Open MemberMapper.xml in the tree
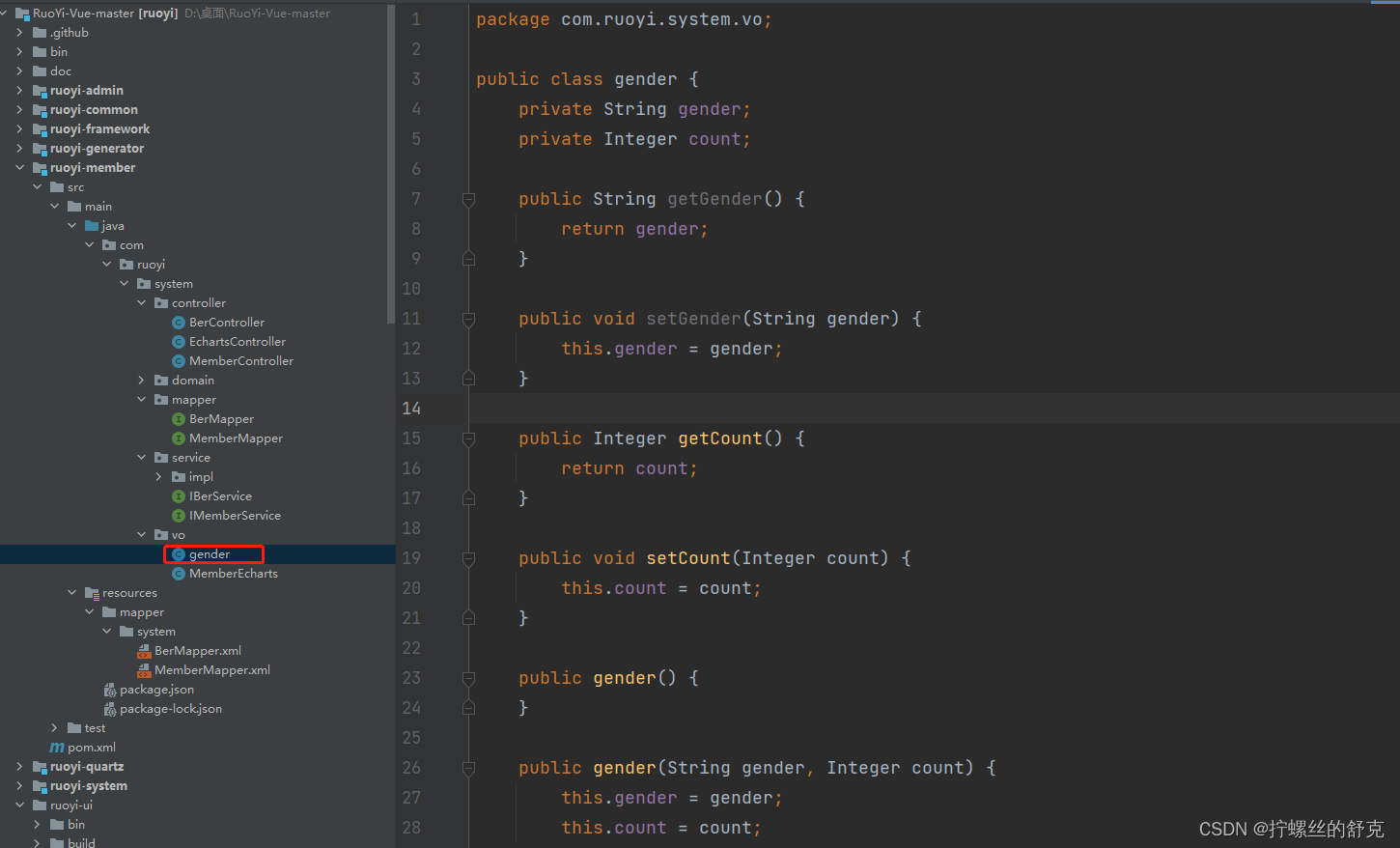The image size is (1400, 848). [x=212, y=670]
